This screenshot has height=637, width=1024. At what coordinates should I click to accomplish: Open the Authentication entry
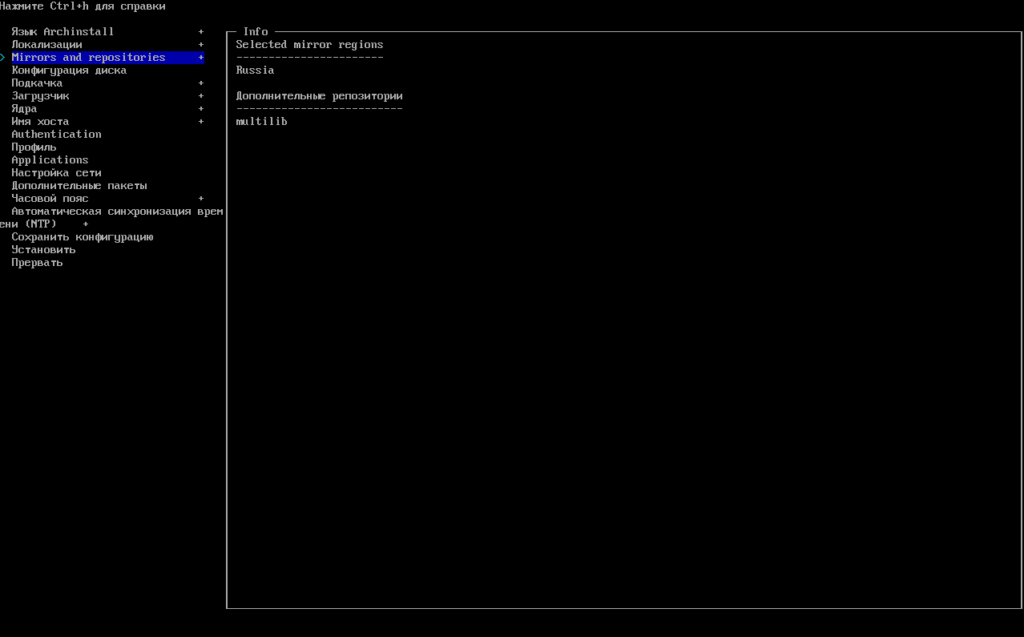56,134
